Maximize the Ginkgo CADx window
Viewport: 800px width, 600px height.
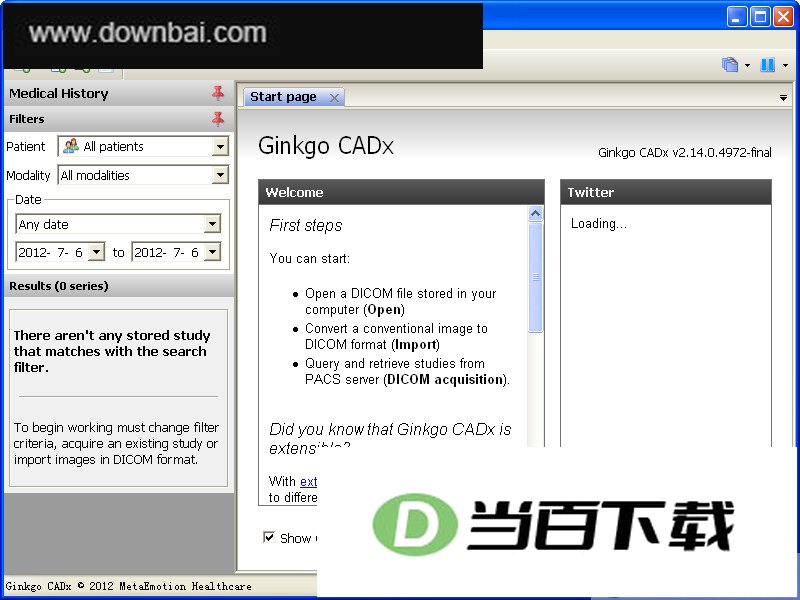coord(760,17)
